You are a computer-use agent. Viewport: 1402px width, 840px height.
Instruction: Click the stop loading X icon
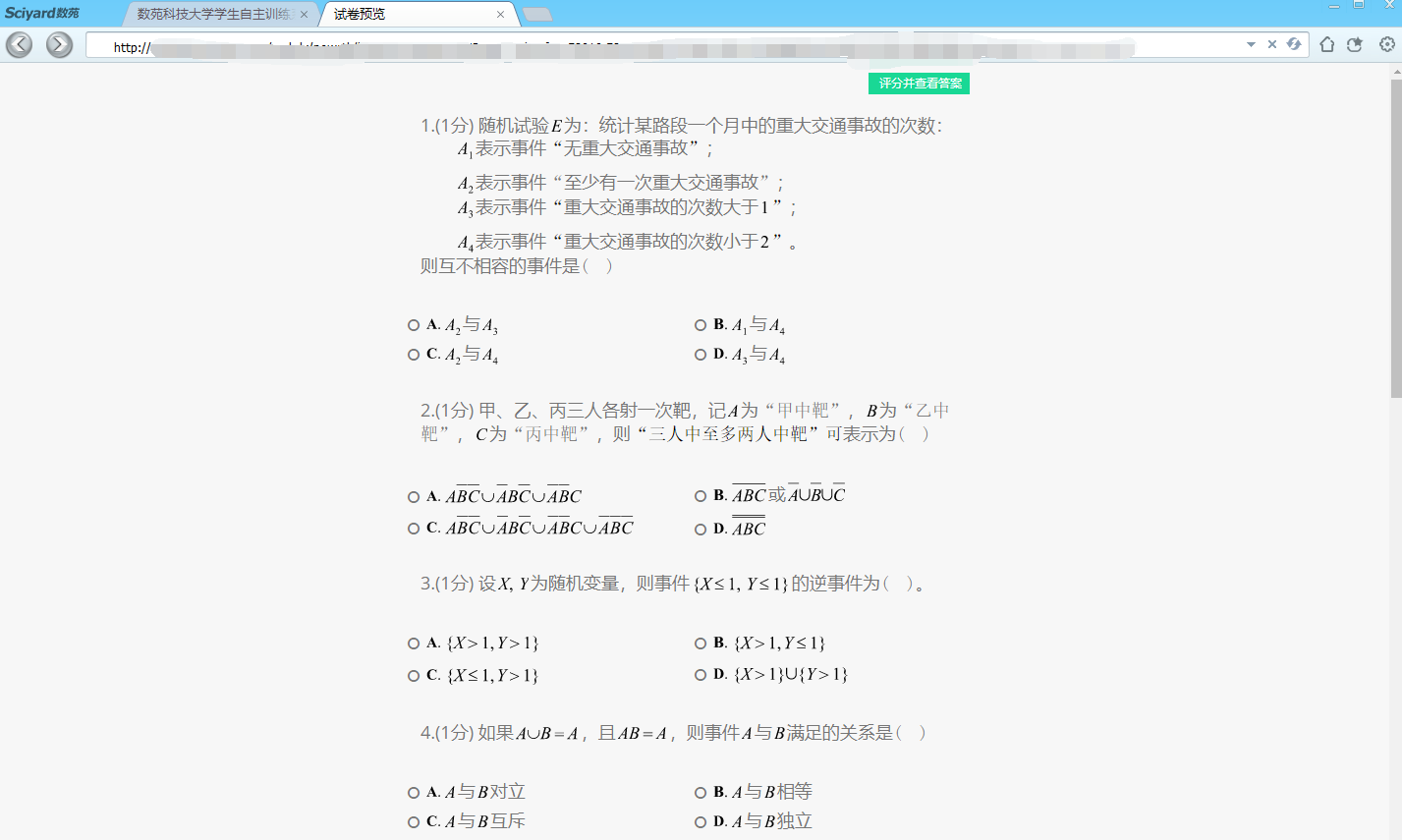(1272, 44)
